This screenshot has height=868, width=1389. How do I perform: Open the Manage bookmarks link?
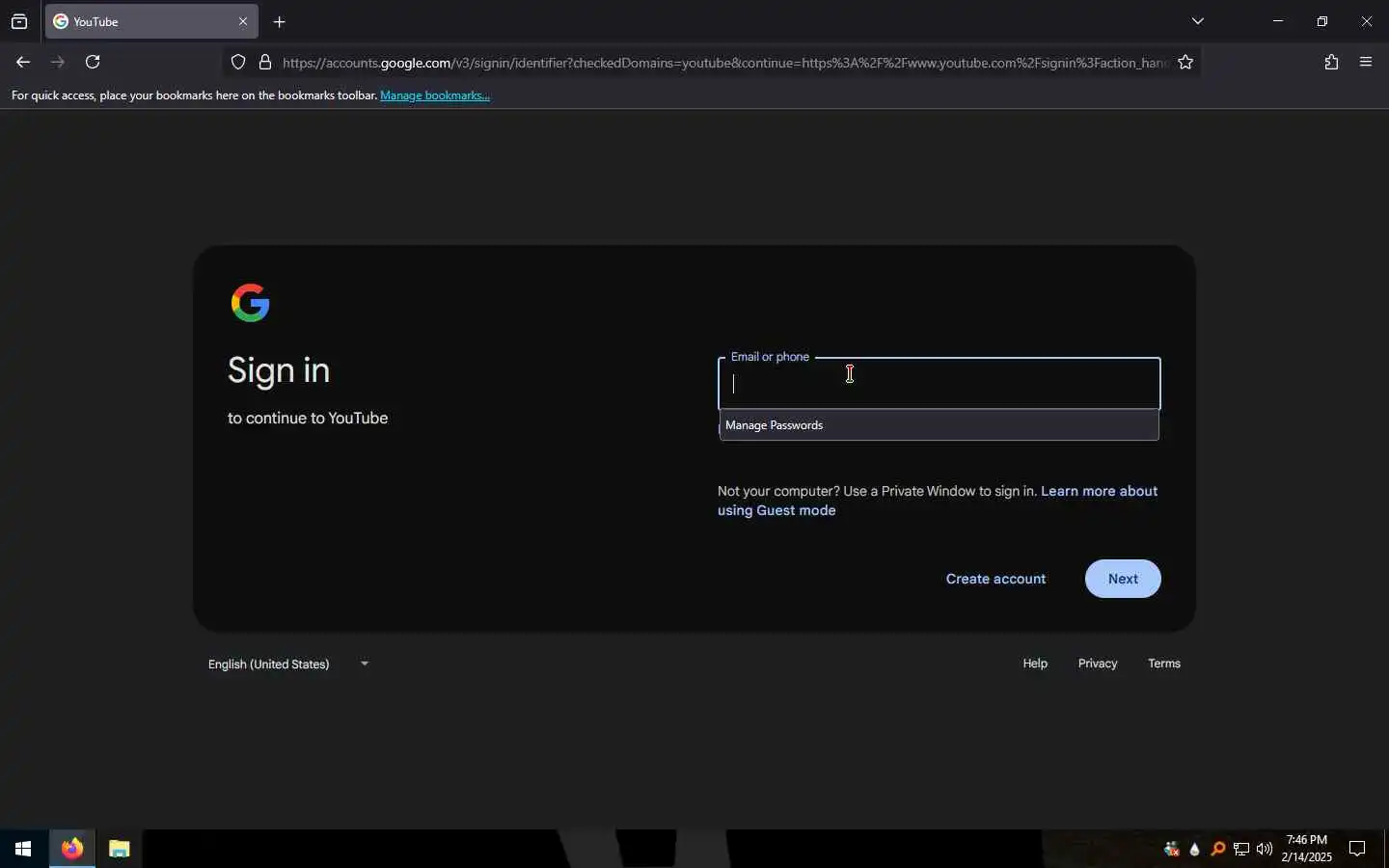[435, 95]
